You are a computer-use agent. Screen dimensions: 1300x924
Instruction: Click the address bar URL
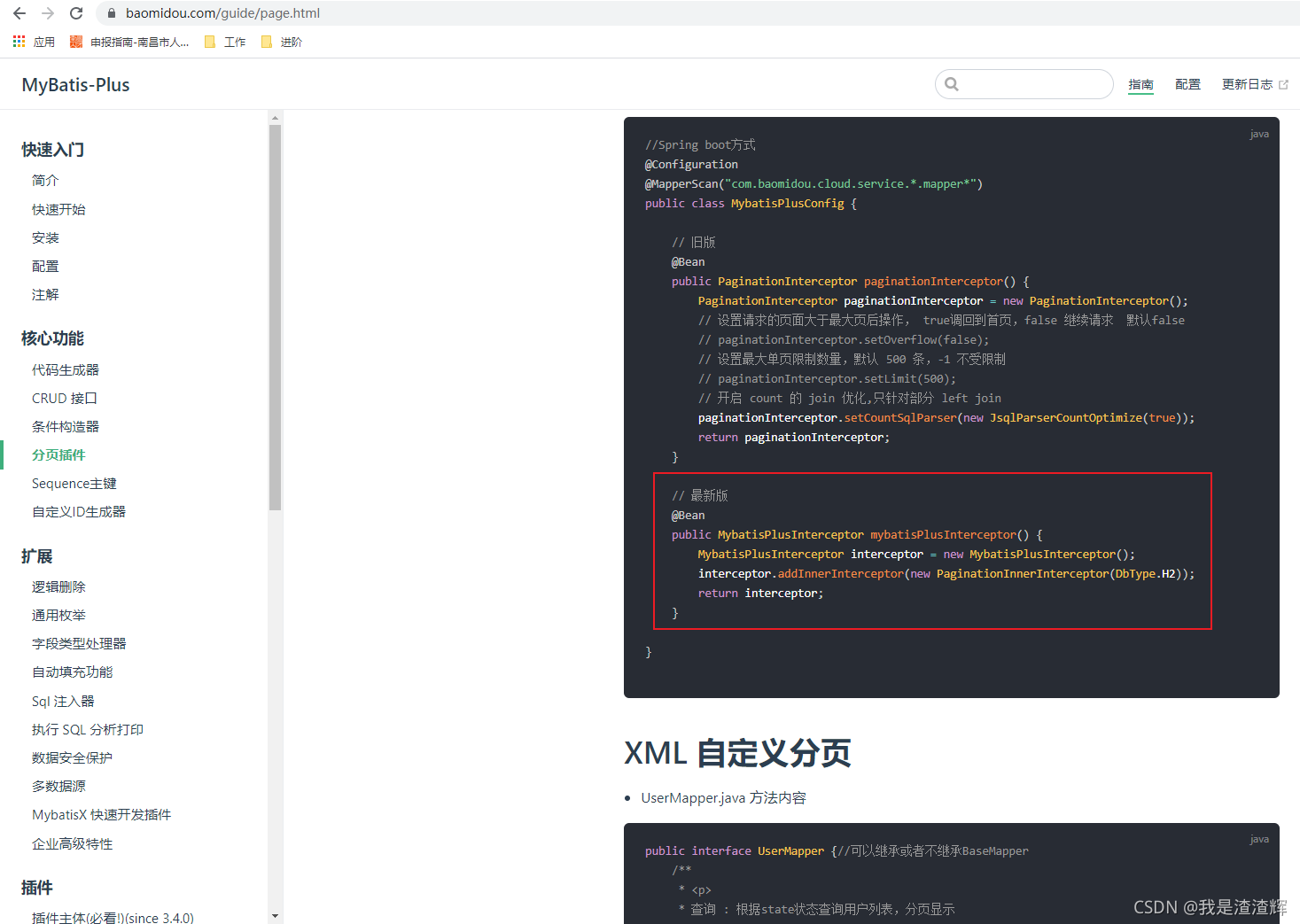point(222,13)
